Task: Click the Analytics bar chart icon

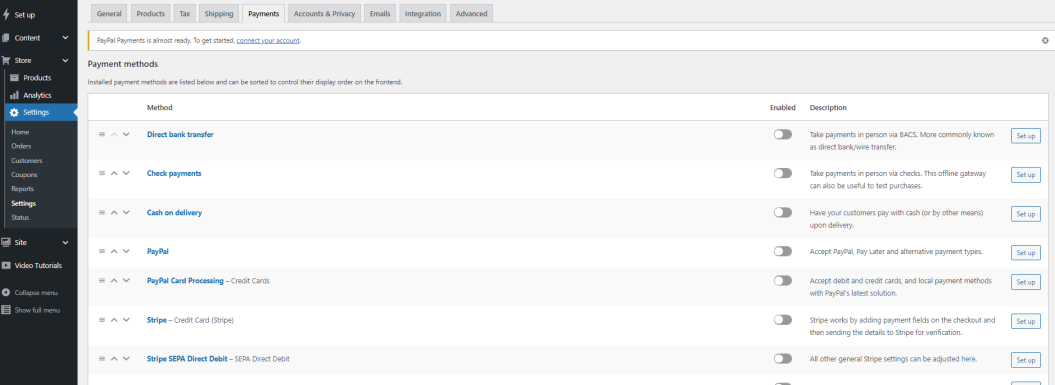Action: [15, 95]
